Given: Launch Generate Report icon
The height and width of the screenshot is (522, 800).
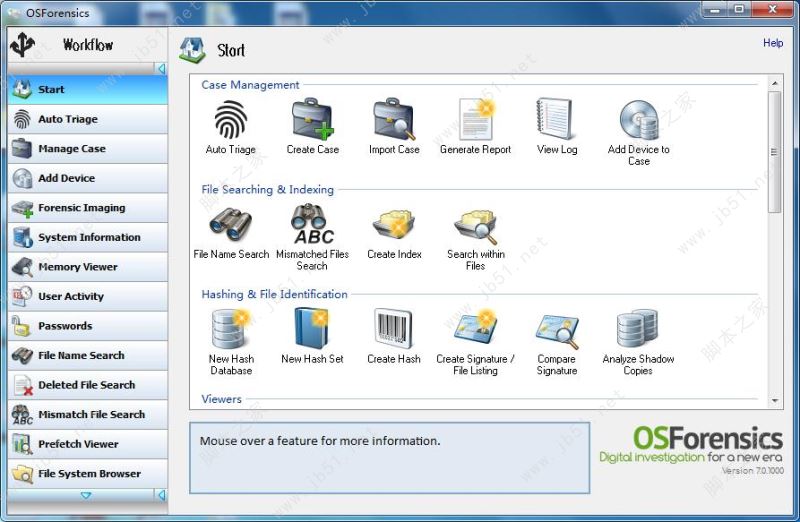Looking at the screenshot, I should coord(476,119).
